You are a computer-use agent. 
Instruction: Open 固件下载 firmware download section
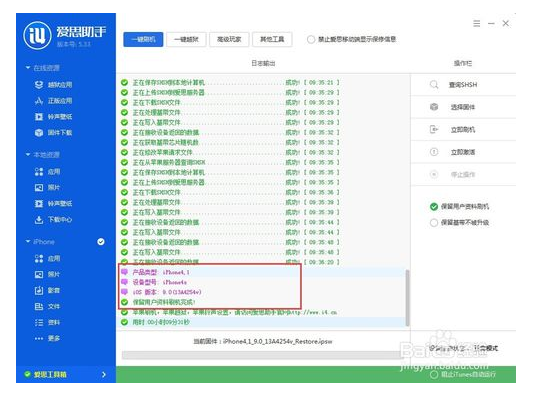pyautogui.click(x=53, y=133)
